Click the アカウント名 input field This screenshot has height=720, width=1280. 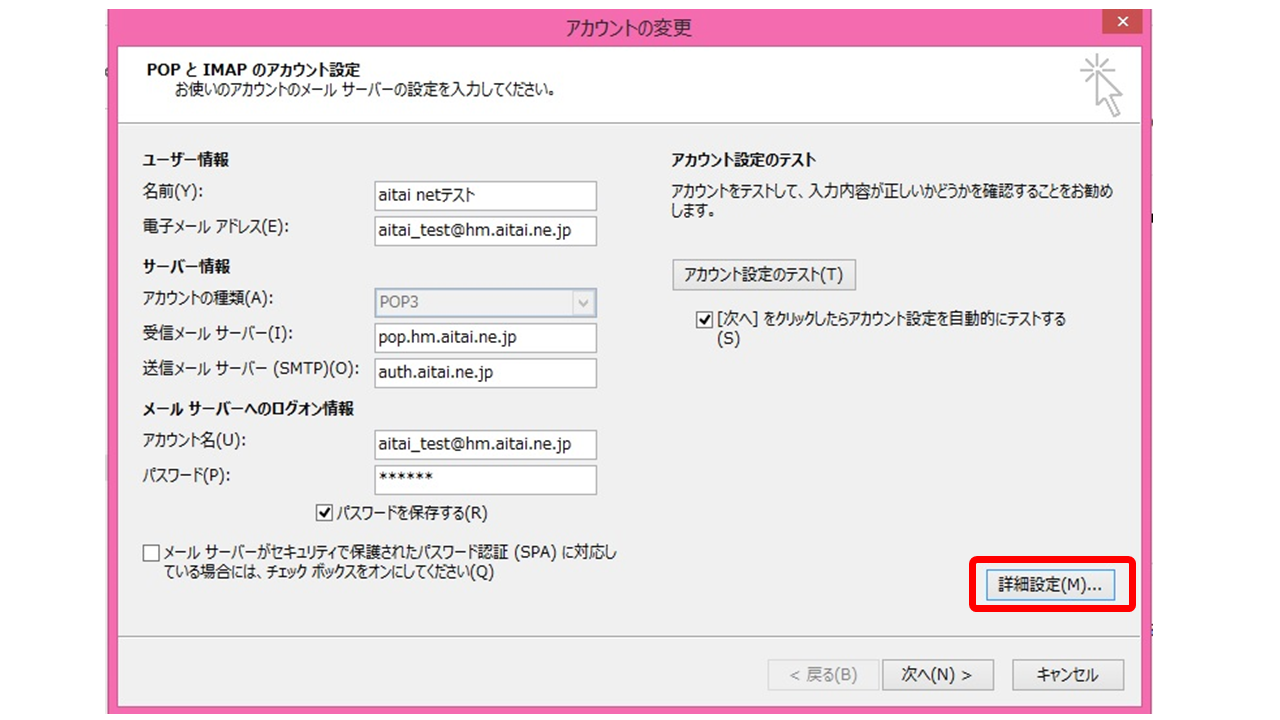(x=485, y=444)
